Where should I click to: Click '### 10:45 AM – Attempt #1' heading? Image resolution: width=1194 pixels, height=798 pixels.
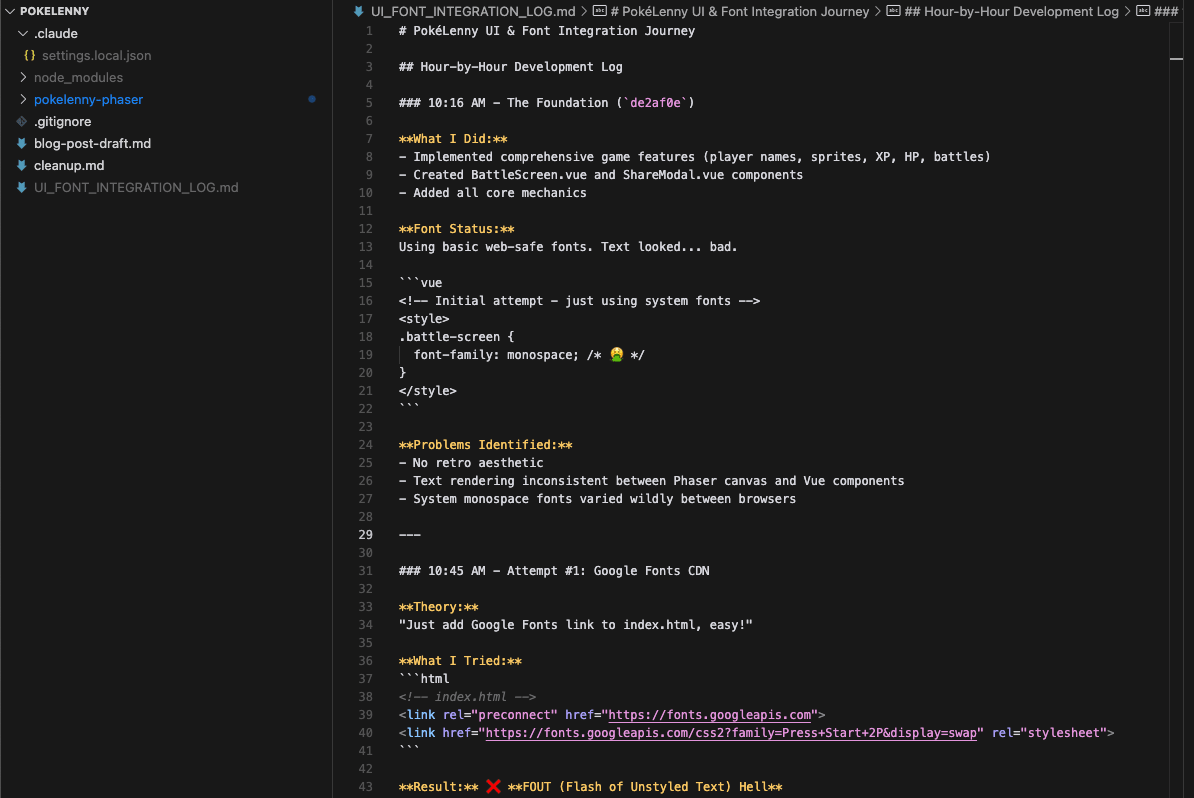pos(554,570)
